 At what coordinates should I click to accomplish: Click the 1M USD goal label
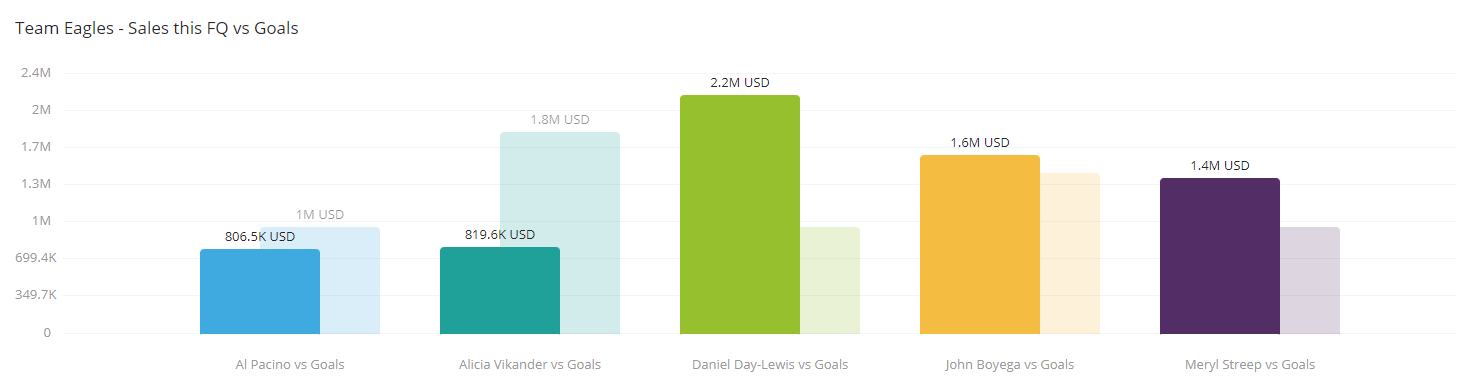pos(320,215)
